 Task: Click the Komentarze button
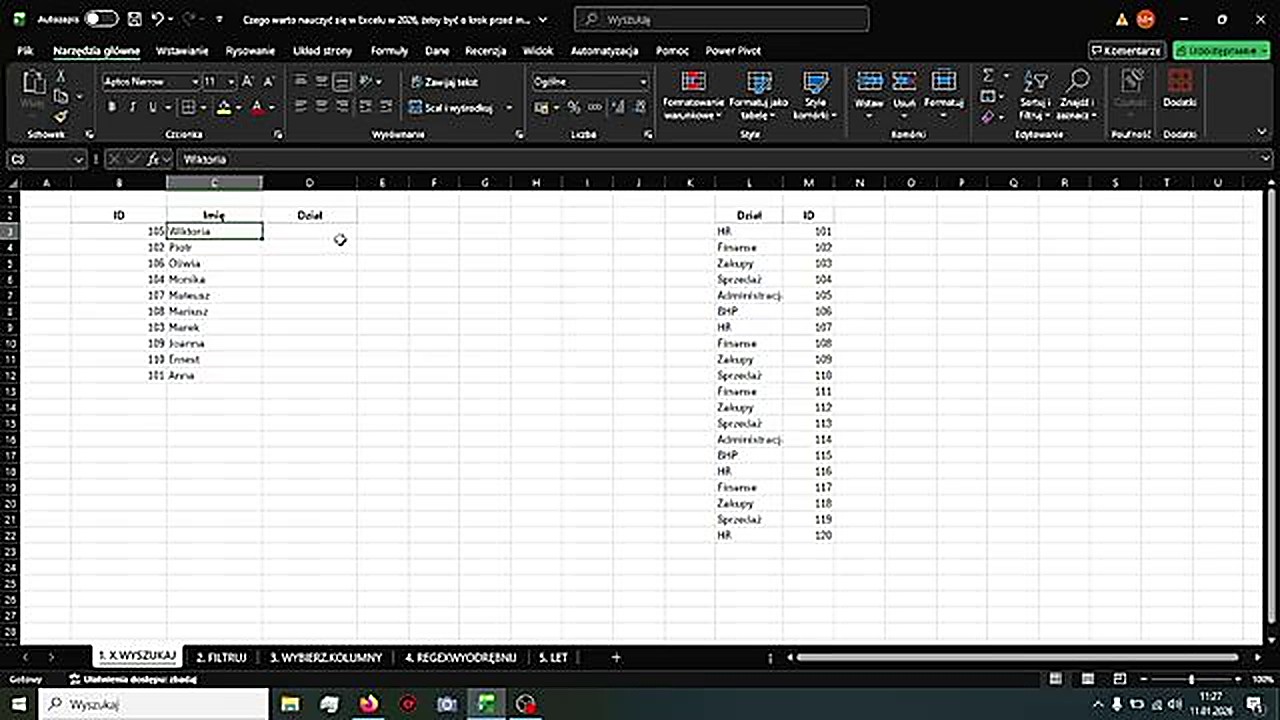[1127, 50]
